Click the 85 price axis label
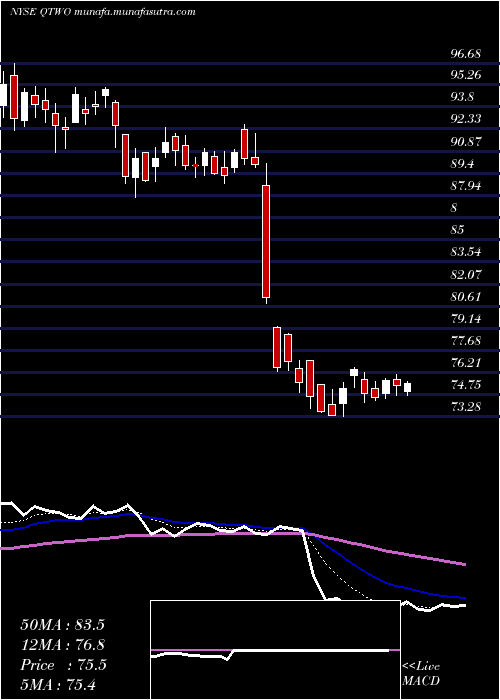The image size is (500, 700). pyautogui.click(x=457, y=230)
